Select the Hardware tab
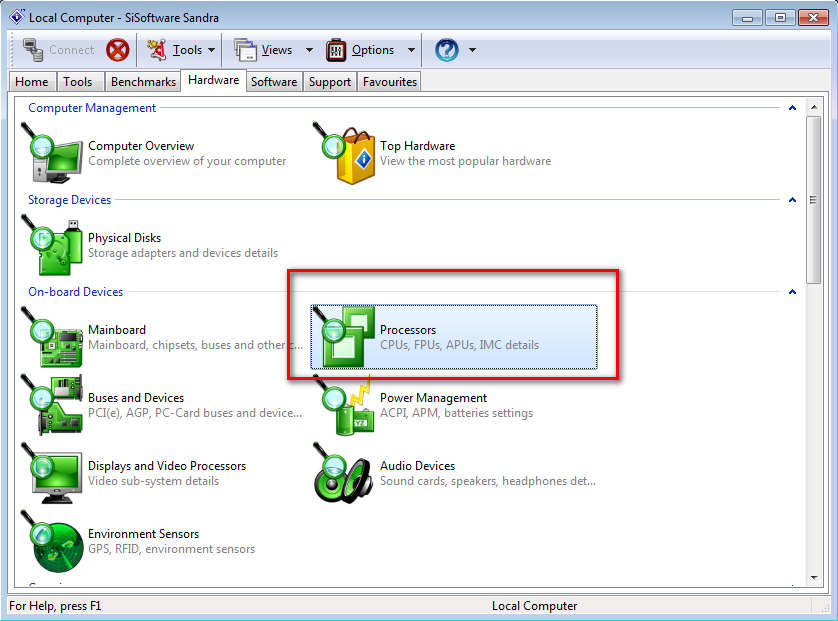This screenshot has height=621, width=838. point(214,80)
